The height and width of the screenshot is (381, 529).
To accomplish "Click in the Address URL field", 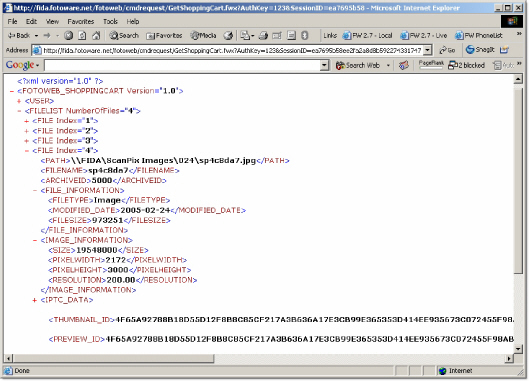I will [232, 50].
